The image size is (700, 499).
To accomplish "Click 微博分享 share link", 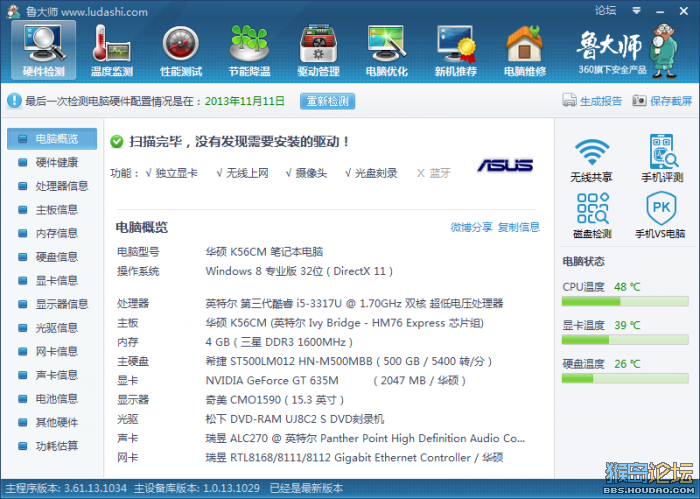I will click(x=471, y=227).
